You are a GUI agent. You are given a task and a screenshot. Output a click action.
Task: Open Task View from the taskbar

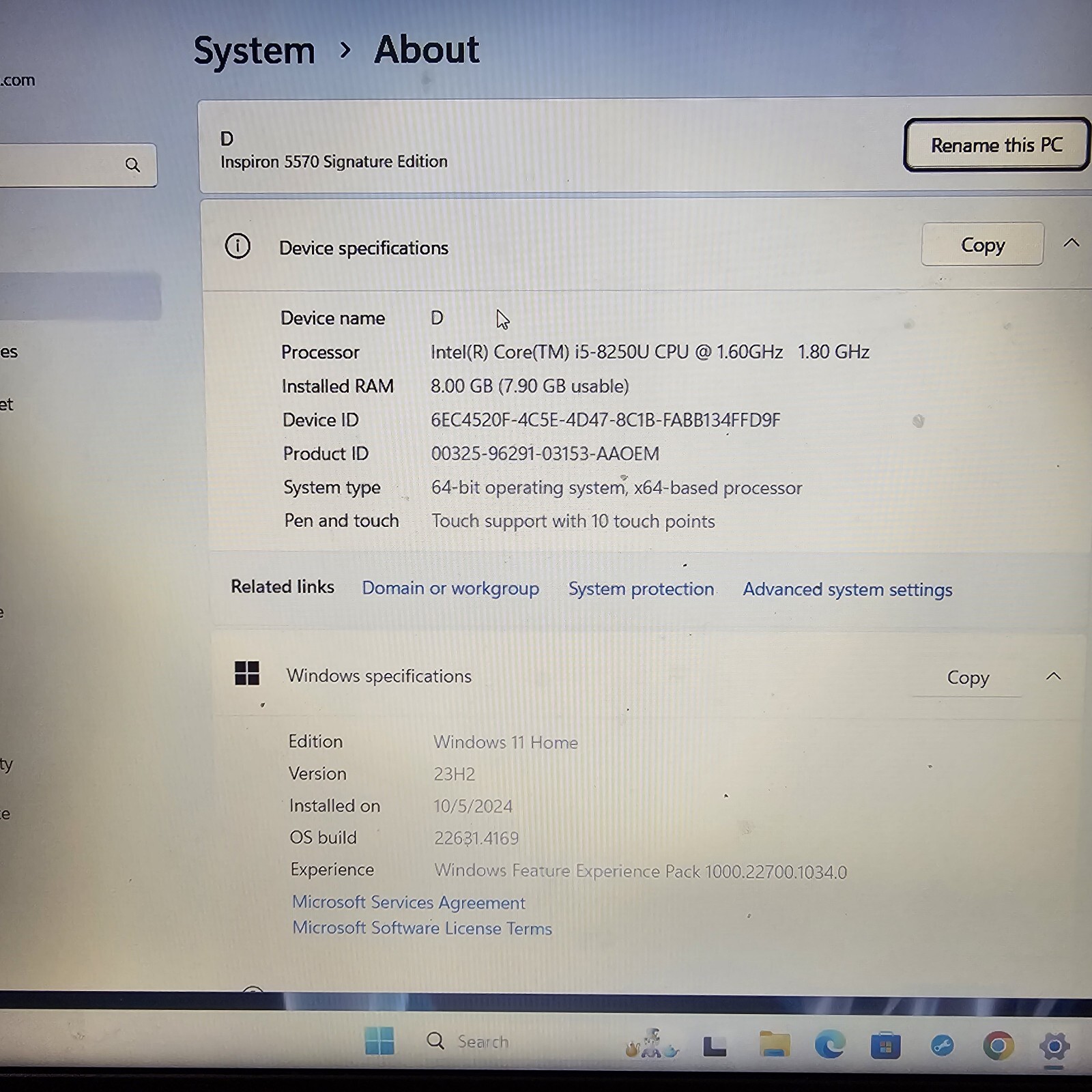(x=715, y=1046)
